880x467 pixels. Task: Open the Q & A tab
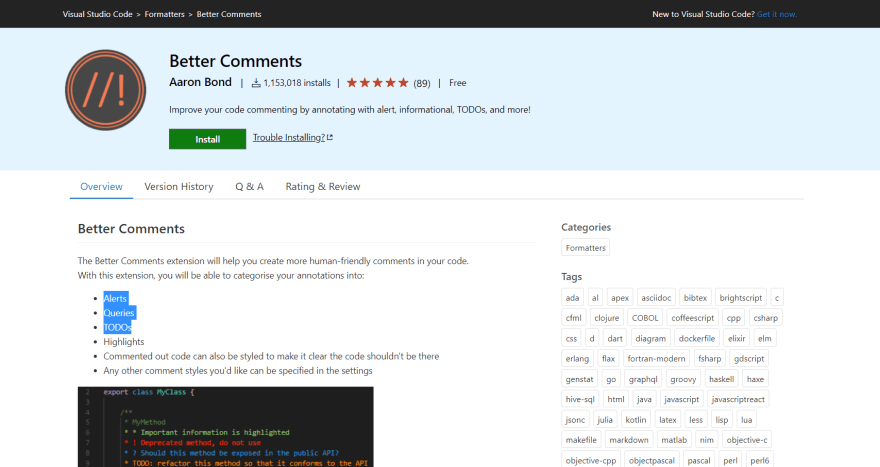tap(249, 186)
